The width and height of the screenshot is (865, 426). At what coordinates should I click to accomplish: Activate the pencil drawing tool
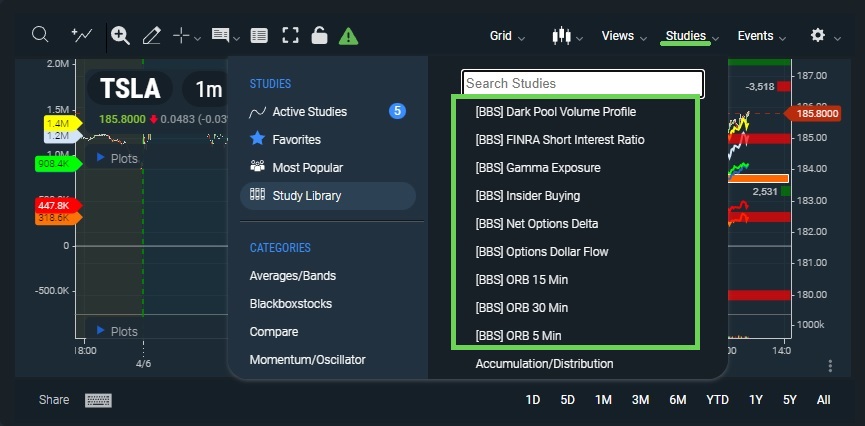(151, 36)
